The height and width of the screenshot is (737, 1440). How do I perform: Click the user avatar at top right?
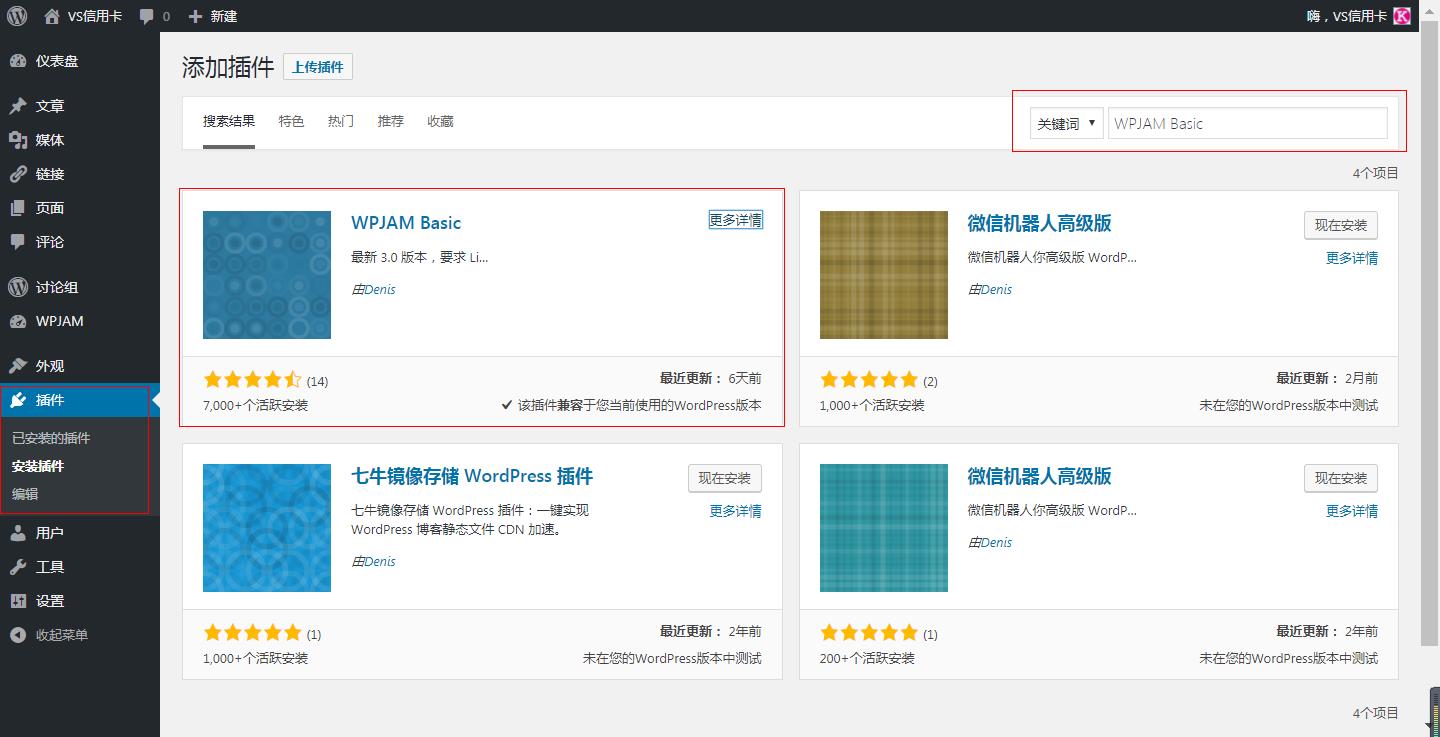pos(1402,16)
